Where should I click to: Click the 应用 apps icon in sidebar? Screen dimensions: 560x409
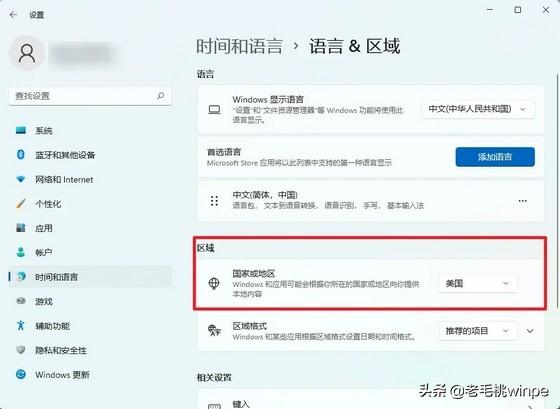point(21,228)
